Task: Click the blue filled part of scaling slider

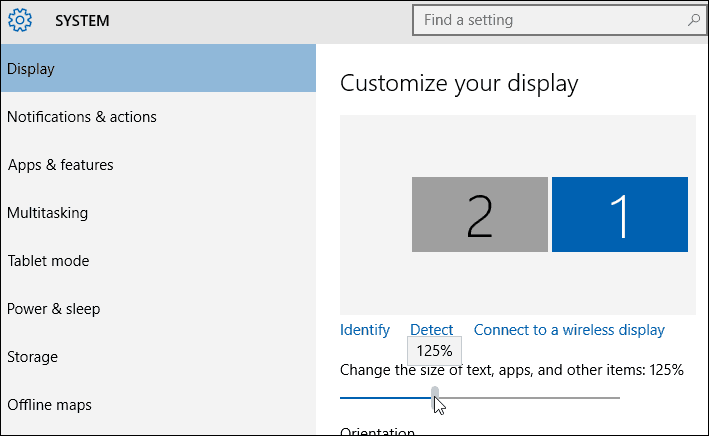Action: (x=385, y=398)
